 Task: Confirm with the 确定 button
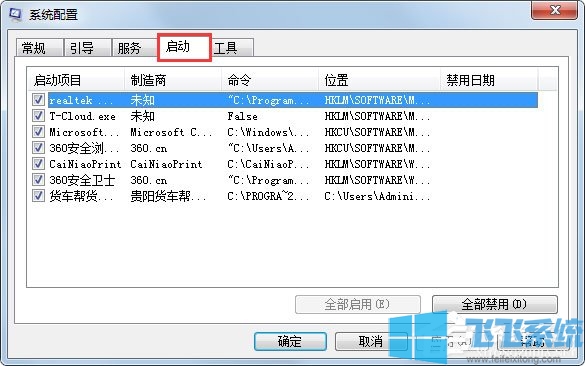290,341
